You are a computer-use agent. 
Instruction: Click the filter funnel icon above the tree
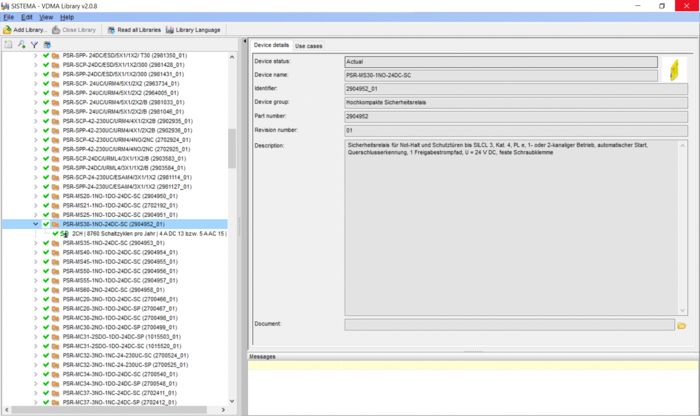coord(34,45)
